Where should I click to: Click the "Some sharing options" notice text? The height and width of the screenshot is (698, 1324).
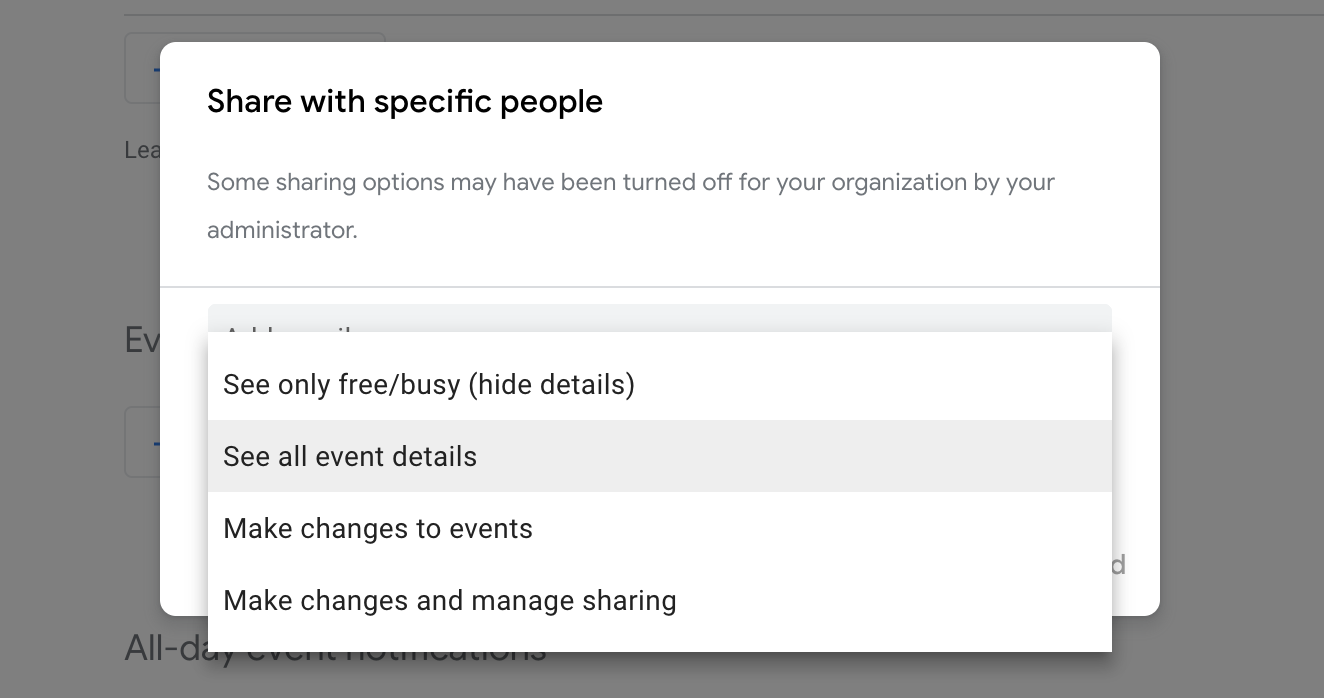[630, 183]
